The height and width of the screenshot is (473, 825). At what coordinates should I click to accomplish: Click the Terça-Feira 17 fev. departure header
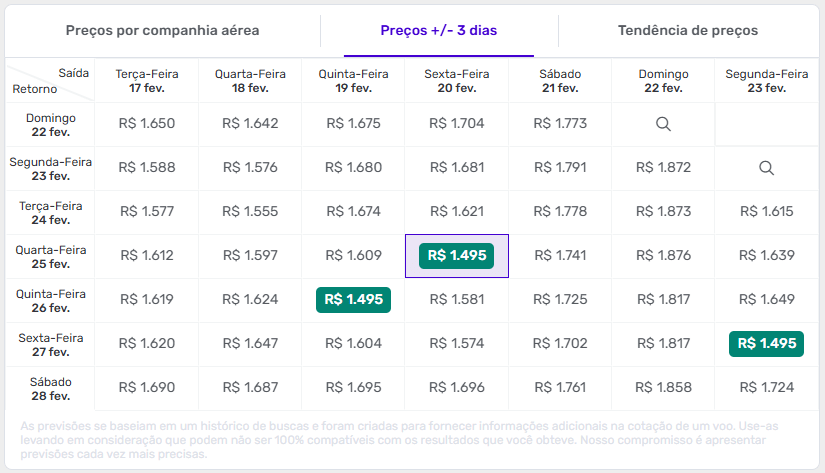[147, 81]
